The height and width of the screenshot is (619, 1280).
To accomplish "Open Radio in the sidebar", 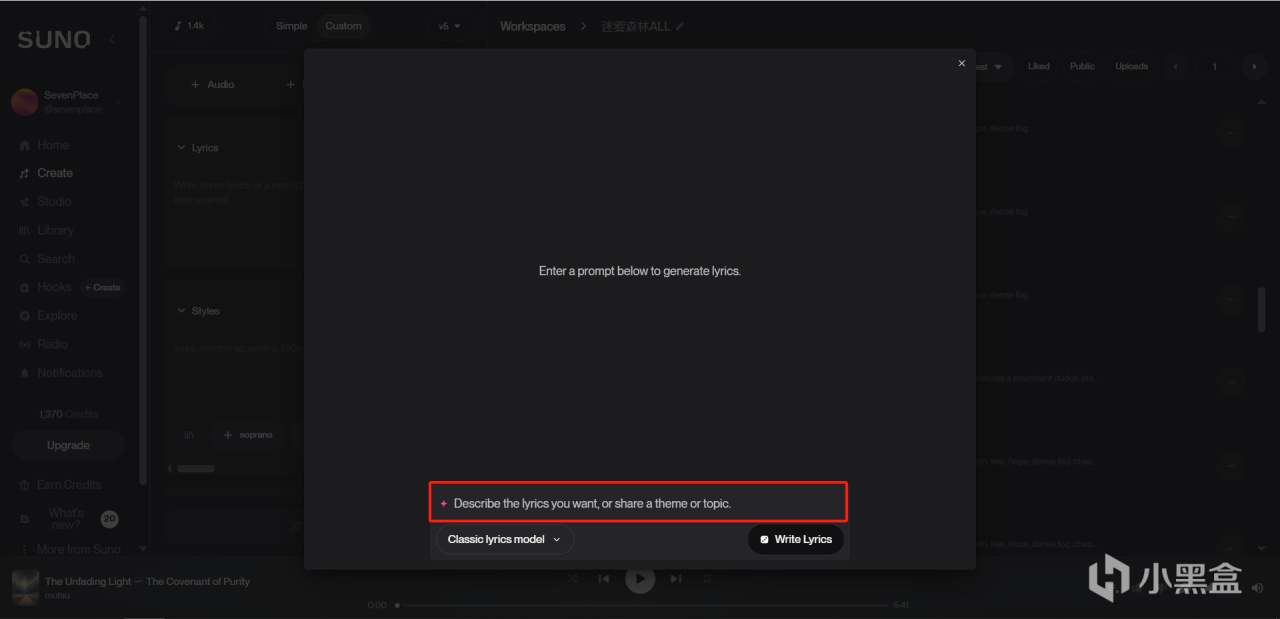I will click(x=43, y=344).
